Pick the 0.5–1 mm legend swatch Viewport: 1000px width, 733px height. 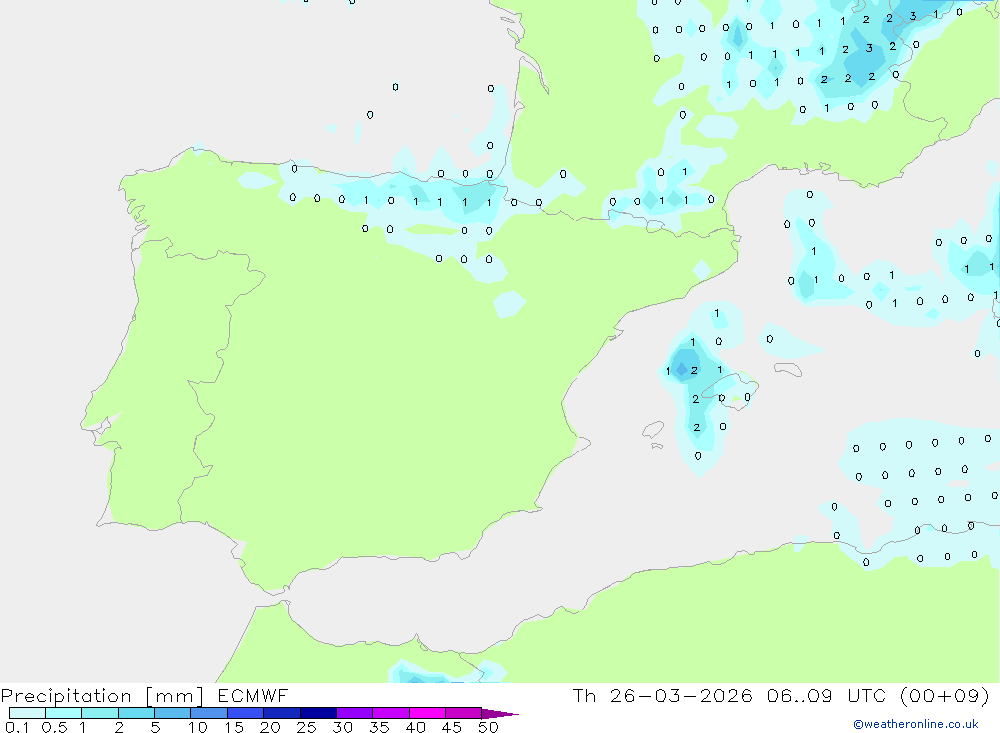click(64, 713)
